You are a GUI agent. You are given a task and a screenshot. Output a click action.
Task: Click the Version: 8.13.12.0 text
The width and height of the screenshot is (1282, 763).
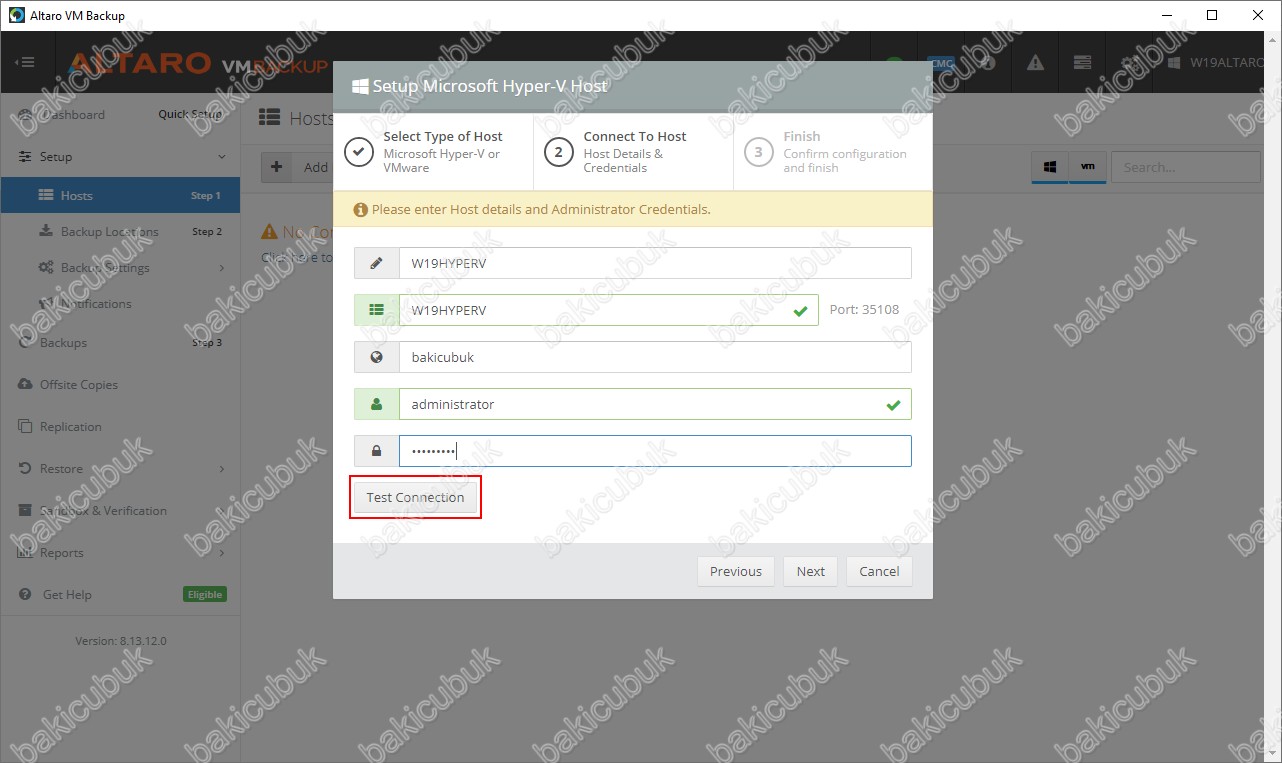120,641
